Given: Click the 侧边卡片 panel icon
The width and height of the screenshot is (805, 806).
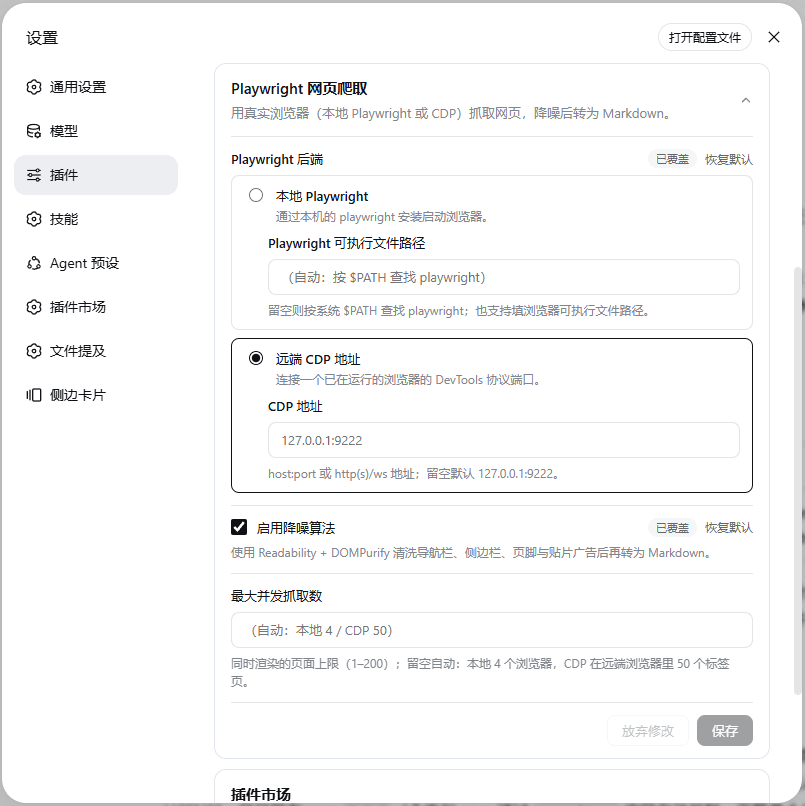Looking at the screenshot, I should [x=34, y=395].
